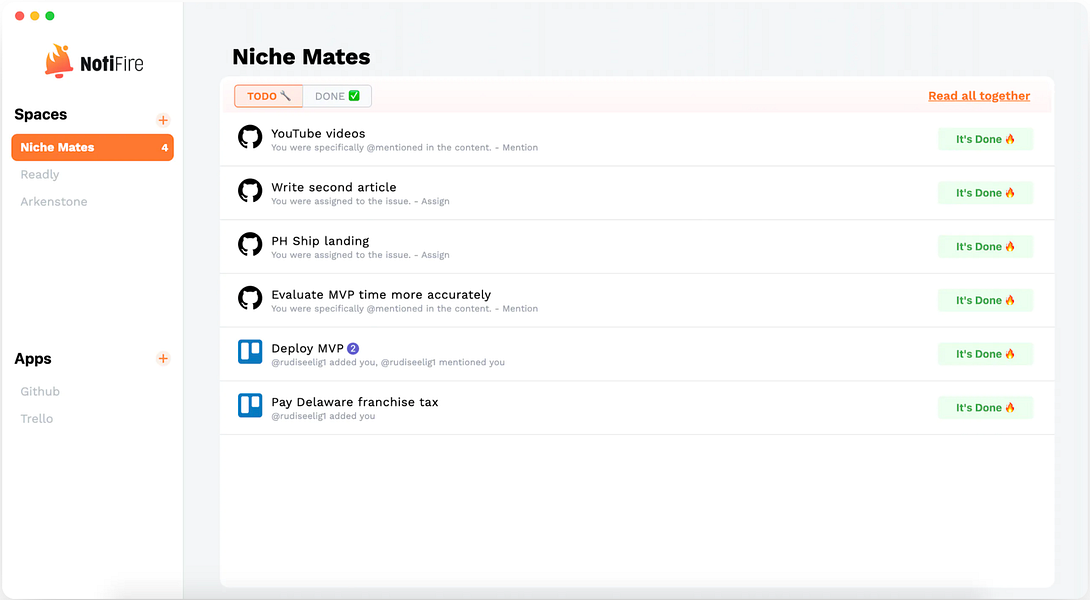1090x600 pixels.
Task: Switch to the DONE tab
Action: click(338, 96)
